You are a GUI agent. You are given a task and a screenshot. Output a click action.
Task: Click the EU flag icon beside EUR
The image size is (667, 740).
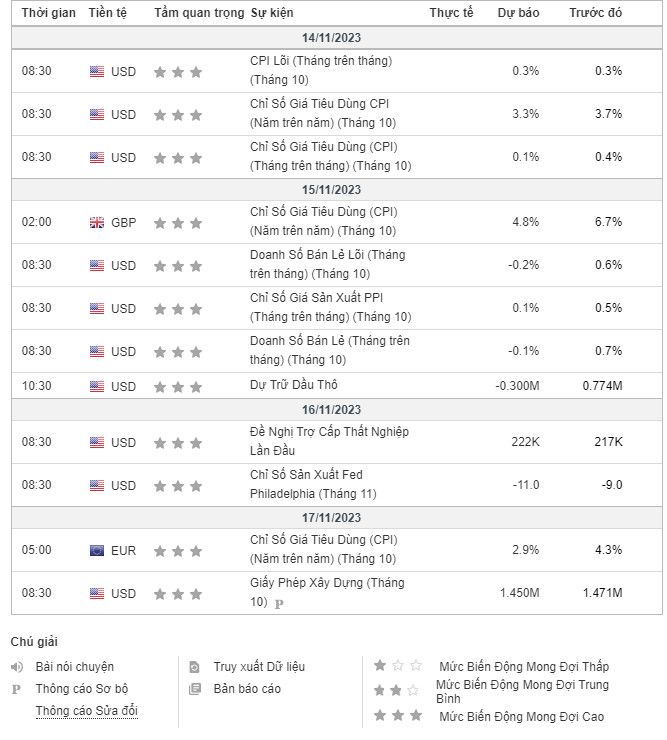(x=97, y=550)
